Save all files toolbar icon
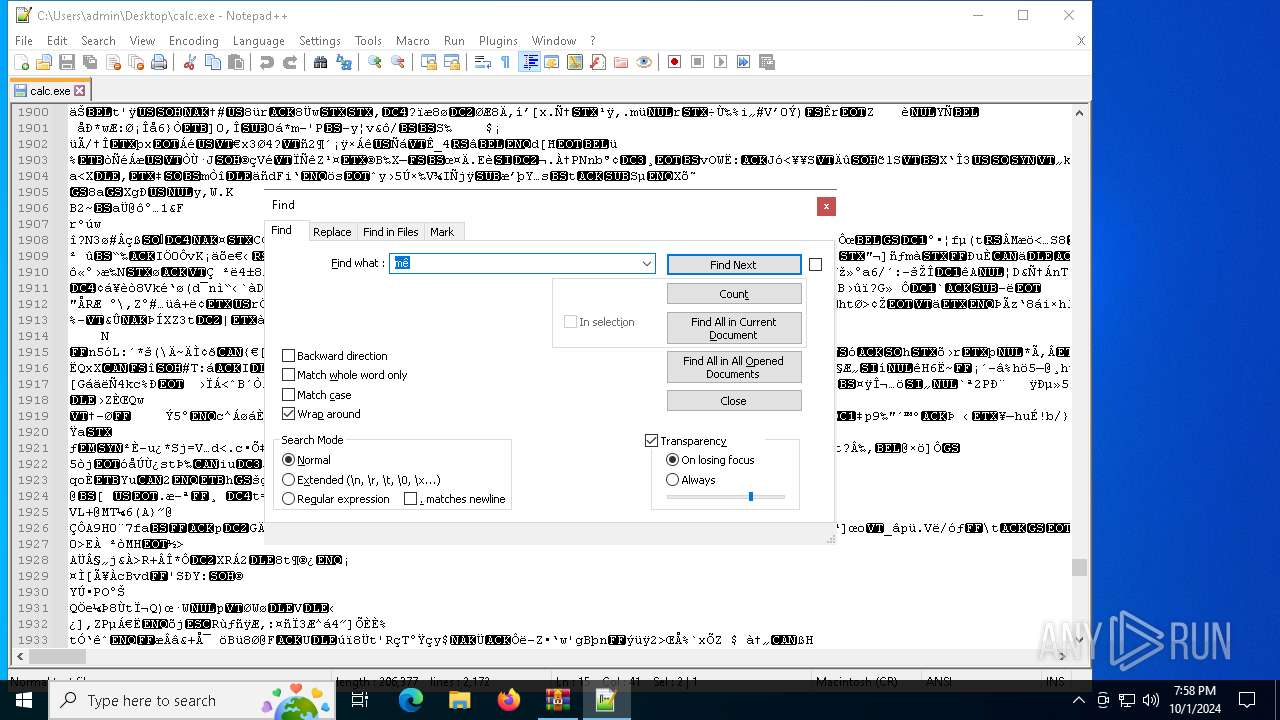 coord(90,62)
